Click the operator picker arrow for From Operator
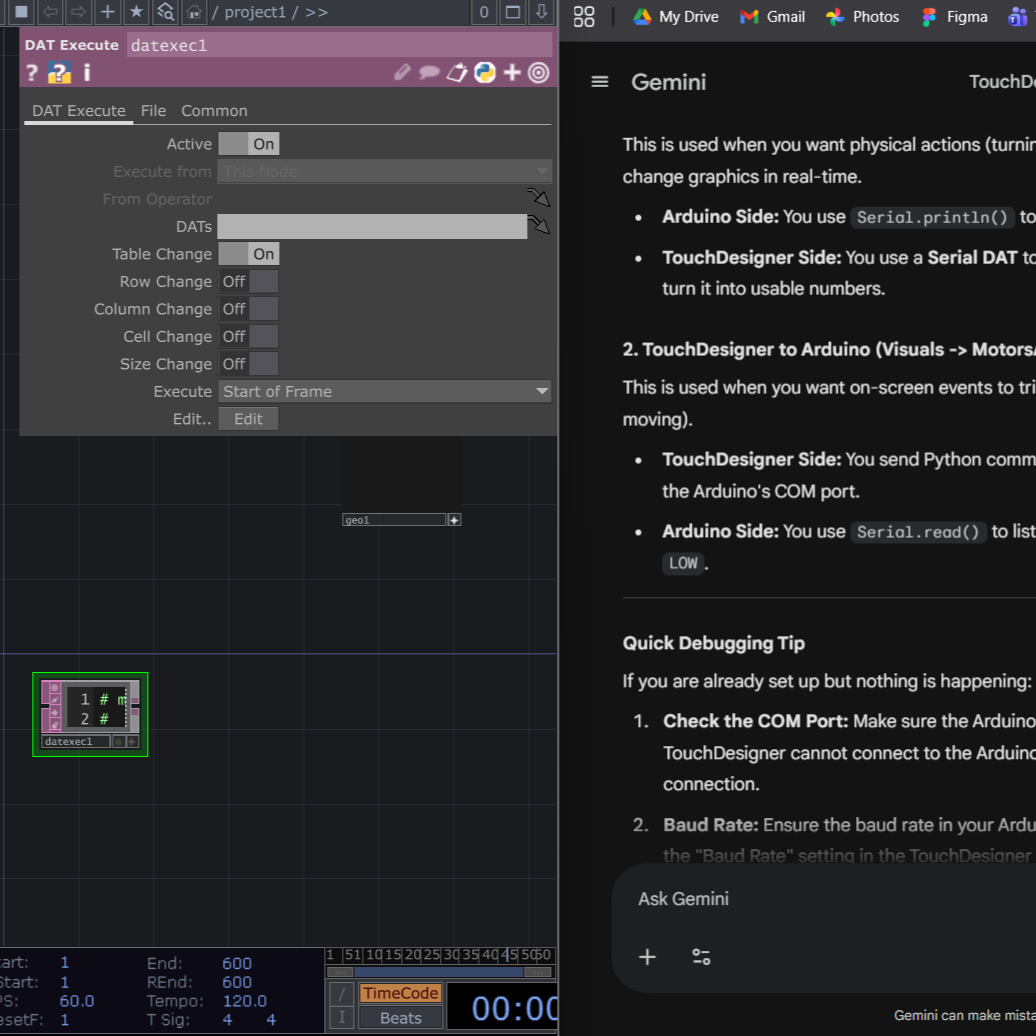Screen dimensions: 1036x1036 pos(540,198)
